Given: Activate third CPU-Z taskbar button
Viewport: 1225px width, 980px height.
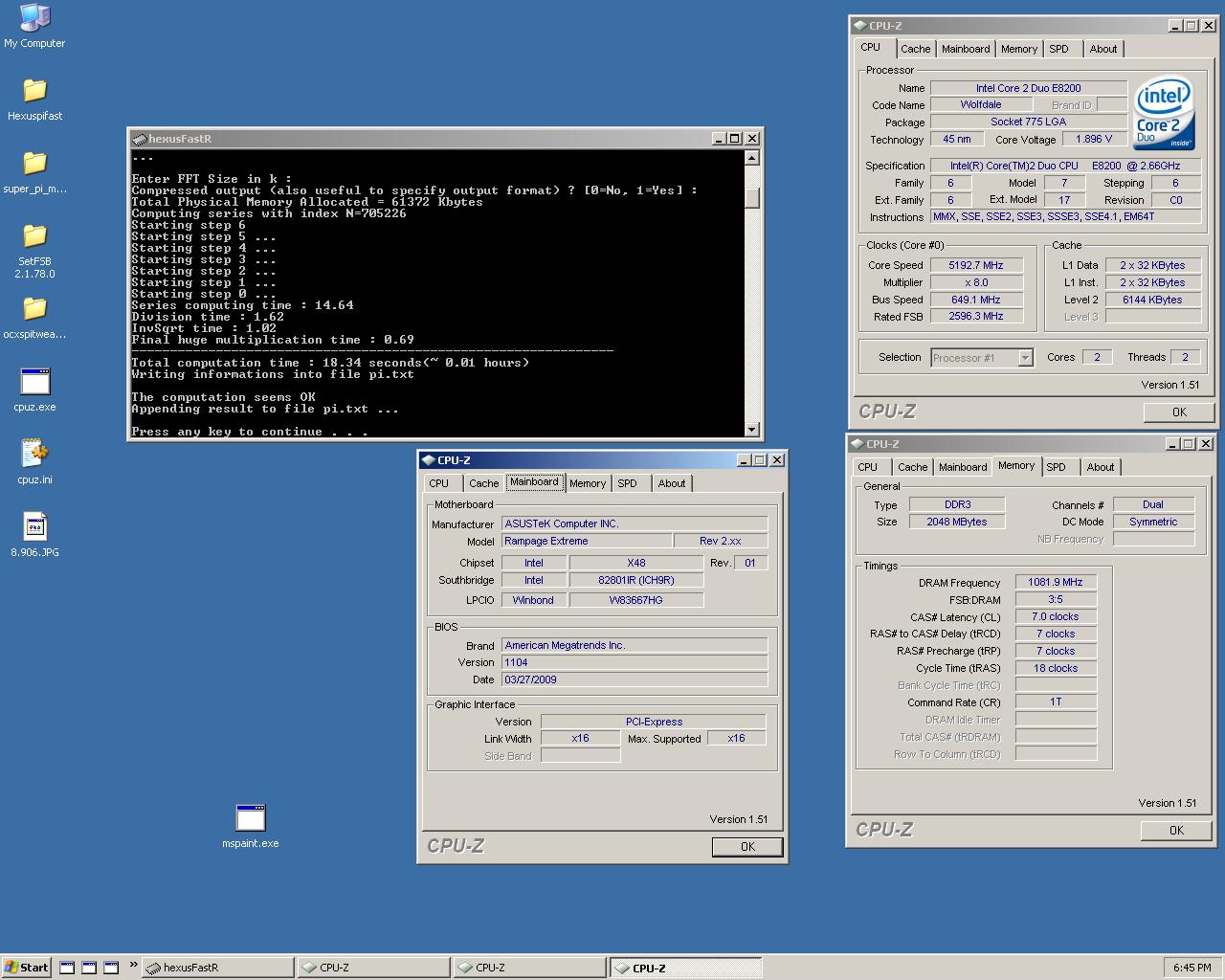Looking at the screenshot, I should [685, 968].
